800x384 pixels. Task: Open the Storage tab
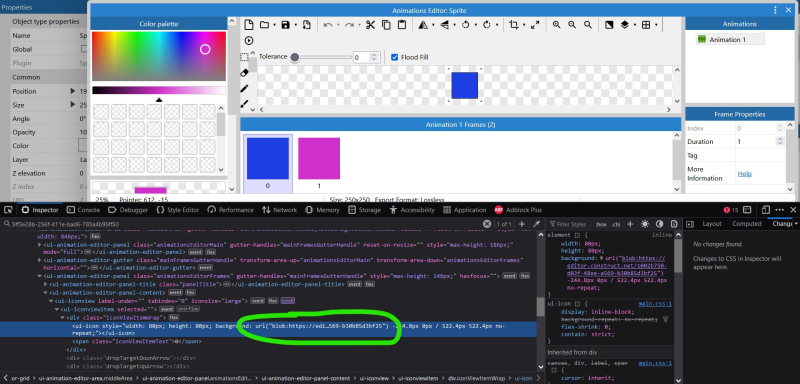pyautogui.click(x=364, y=210)
